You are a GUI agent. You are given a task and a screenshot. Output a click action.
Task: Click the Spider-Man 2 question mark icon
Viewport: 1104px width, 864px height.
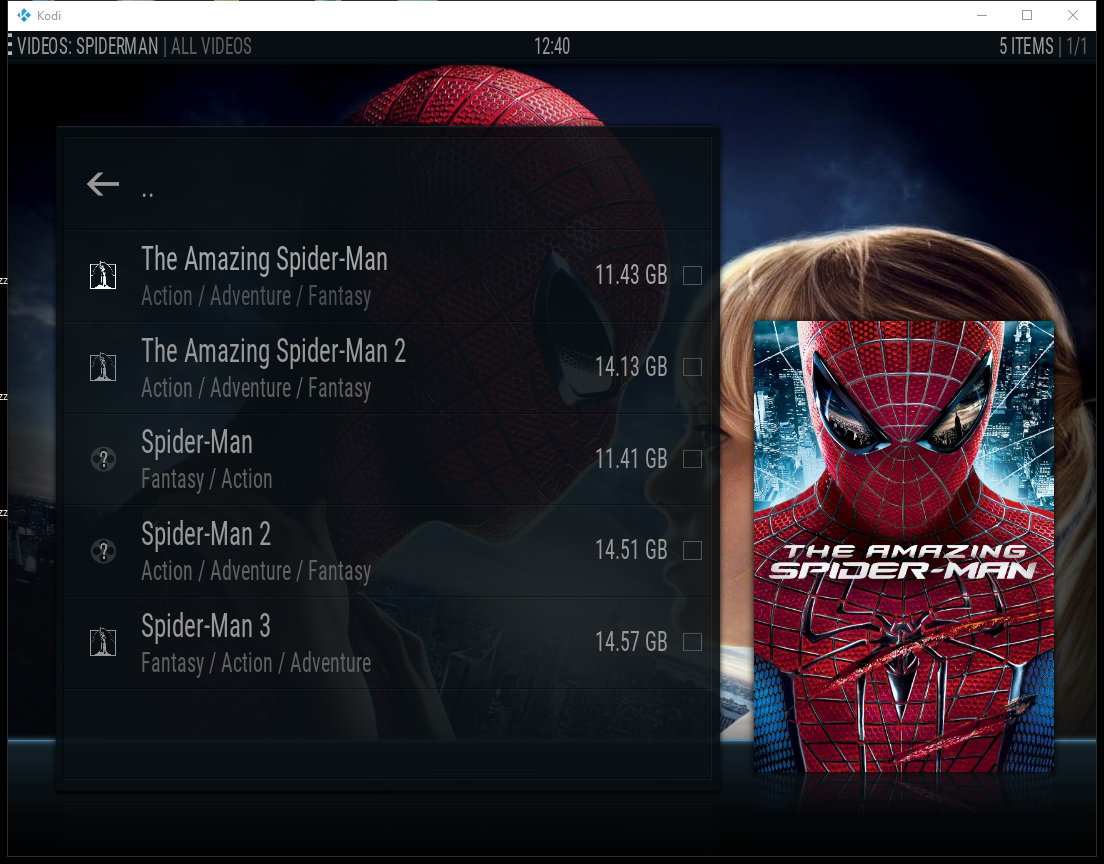(x=104, y=551)
